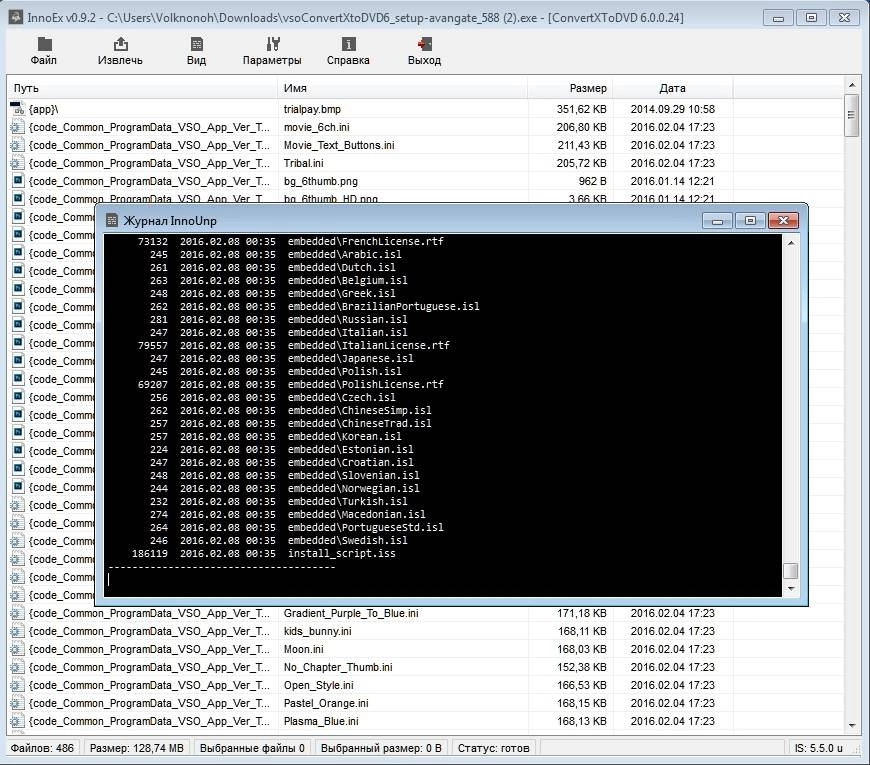Open the Вид view icon
Screen dimensions: 870x765
[196, 44]
